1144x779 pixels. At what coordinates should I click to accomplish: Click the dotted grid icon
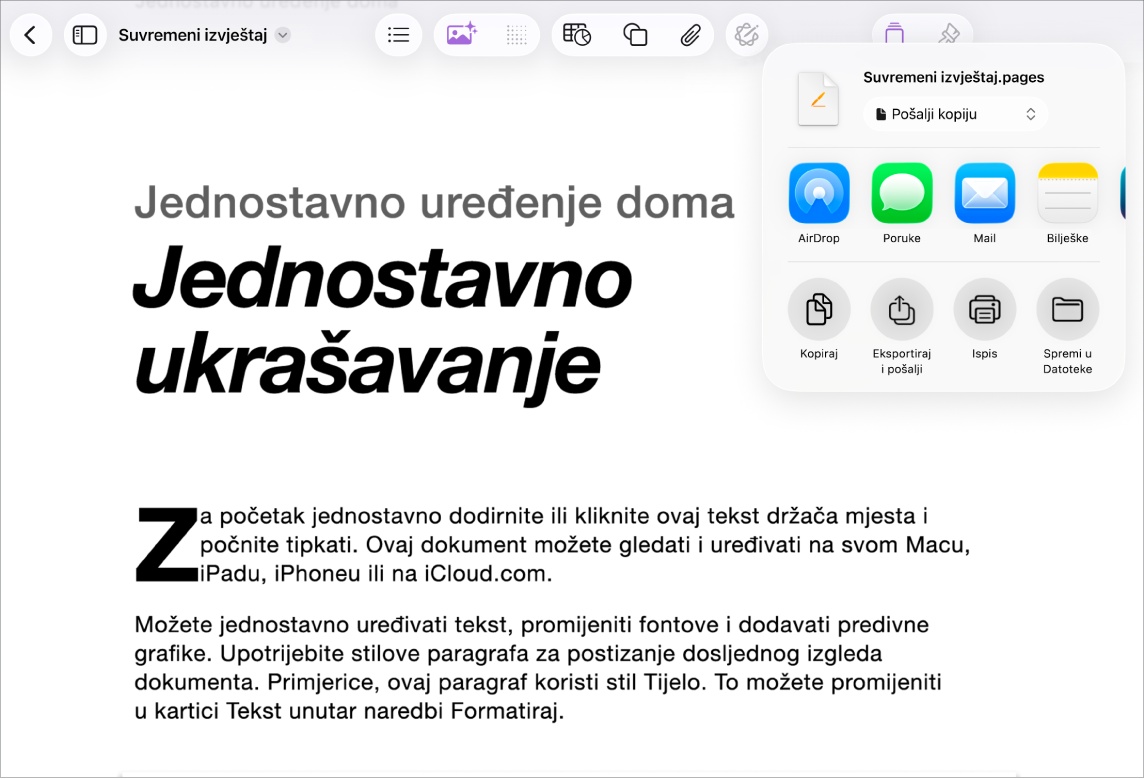tap(517, 35)
